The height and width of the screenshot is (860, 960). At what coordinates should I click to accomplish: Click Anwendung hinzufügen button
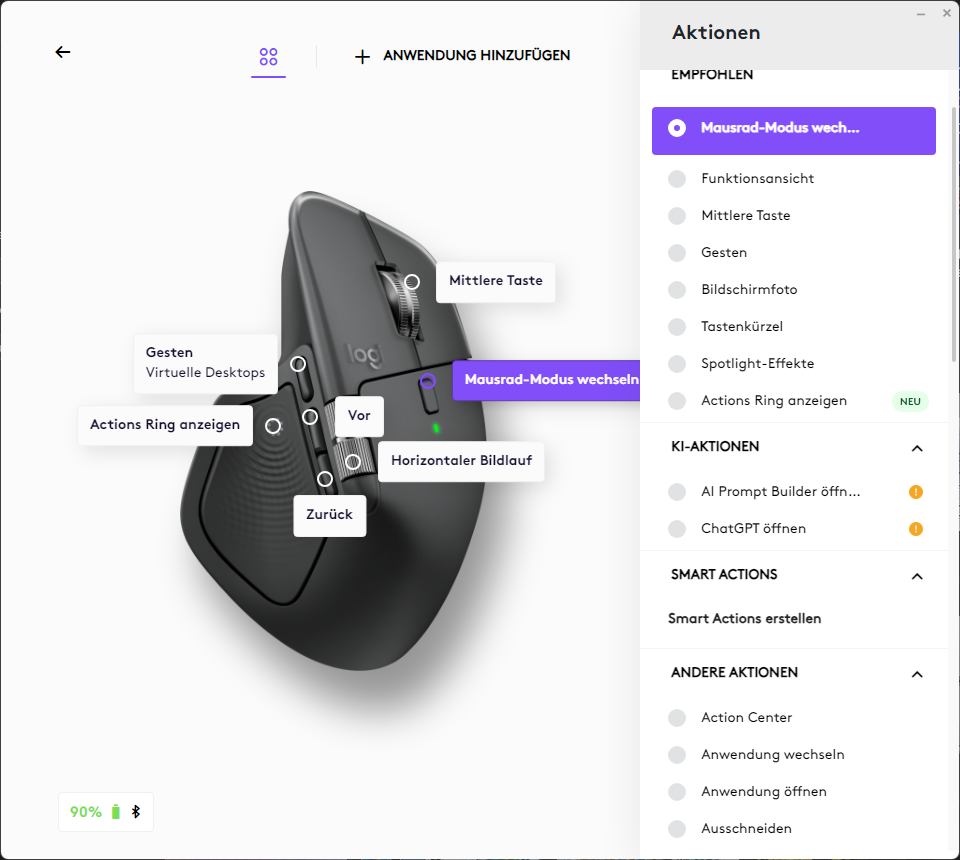(x=476, y=56)
